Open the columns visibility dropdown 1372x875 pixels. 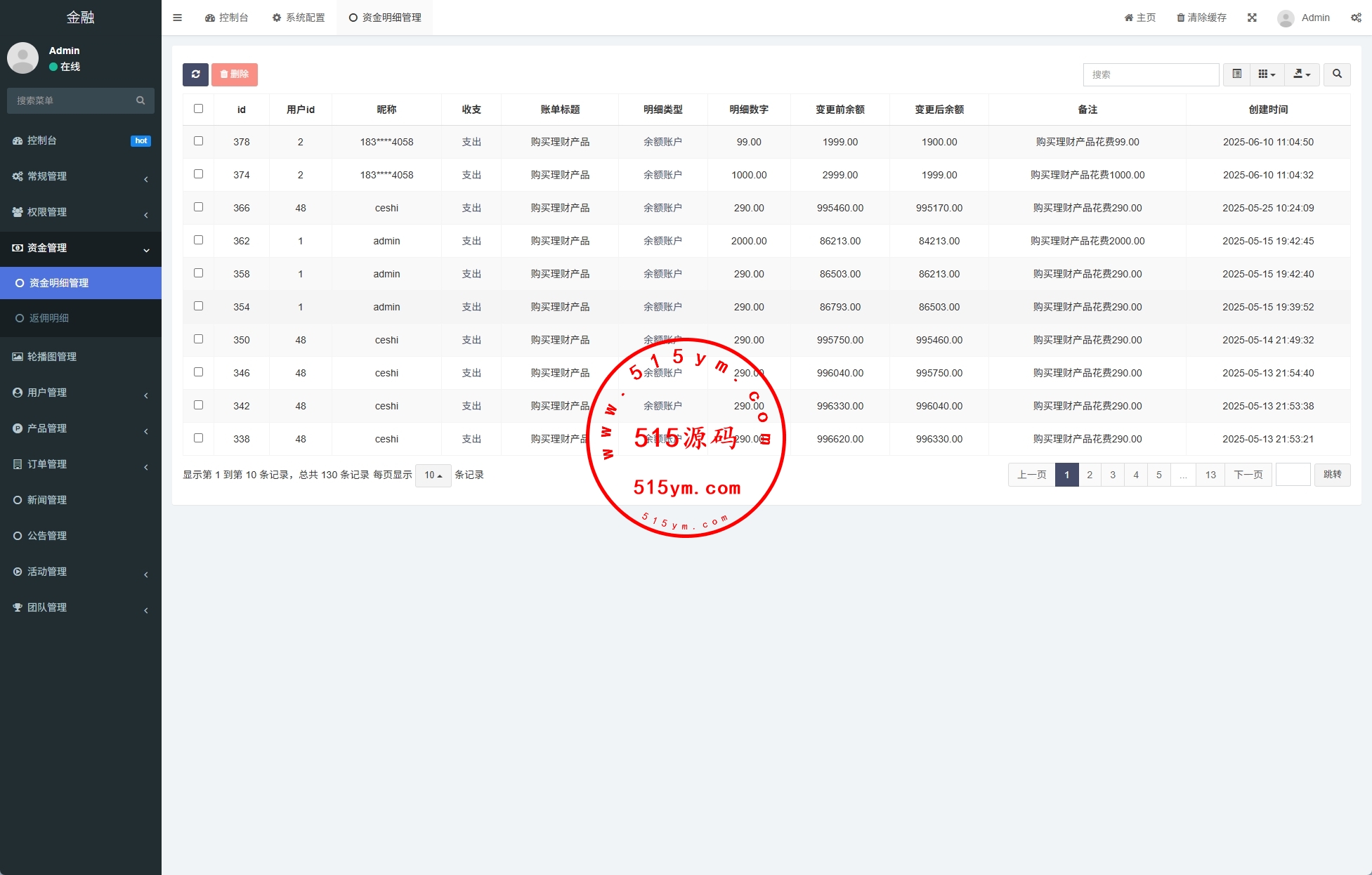[x=1267, y=74]
